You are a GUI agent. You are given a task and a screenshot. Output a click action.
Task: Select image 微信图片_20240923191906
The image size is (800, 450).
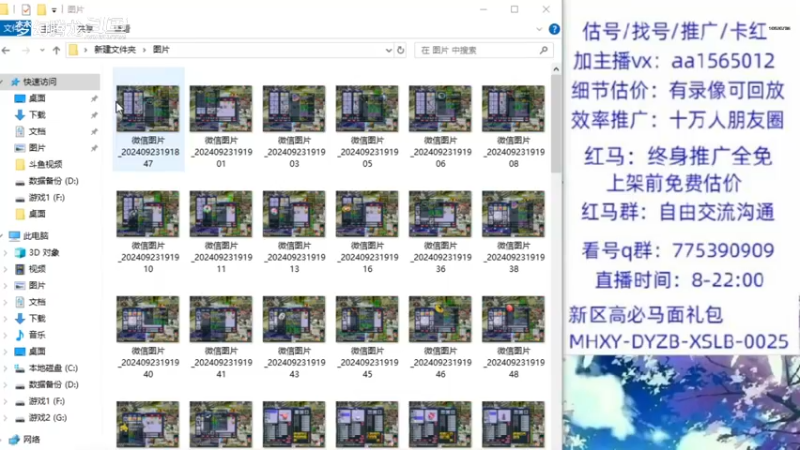(x=440, y=126)
